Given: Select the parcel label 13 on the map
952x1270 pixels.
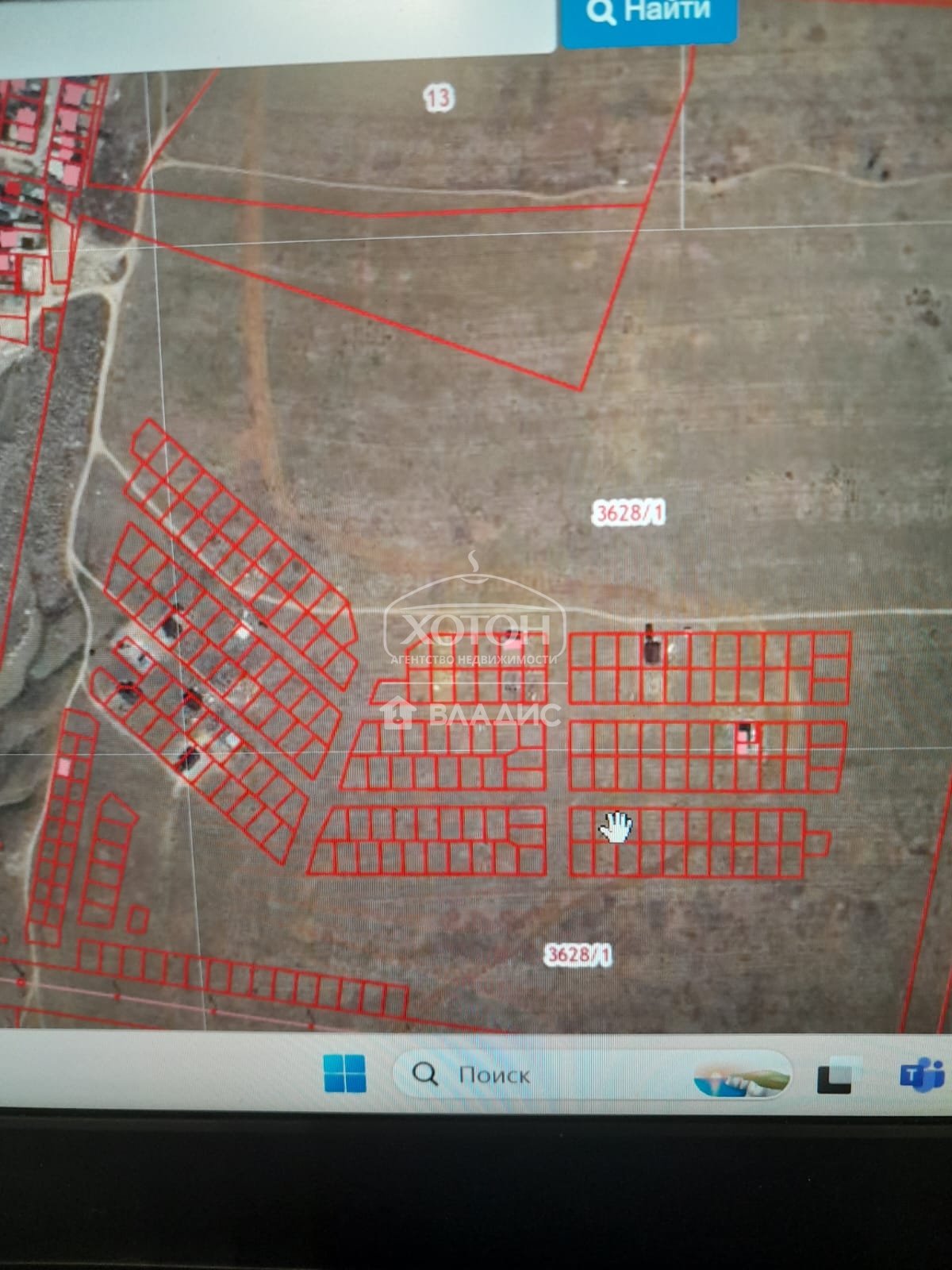Looking at the screenshot, I should click(x=437, y=98).
